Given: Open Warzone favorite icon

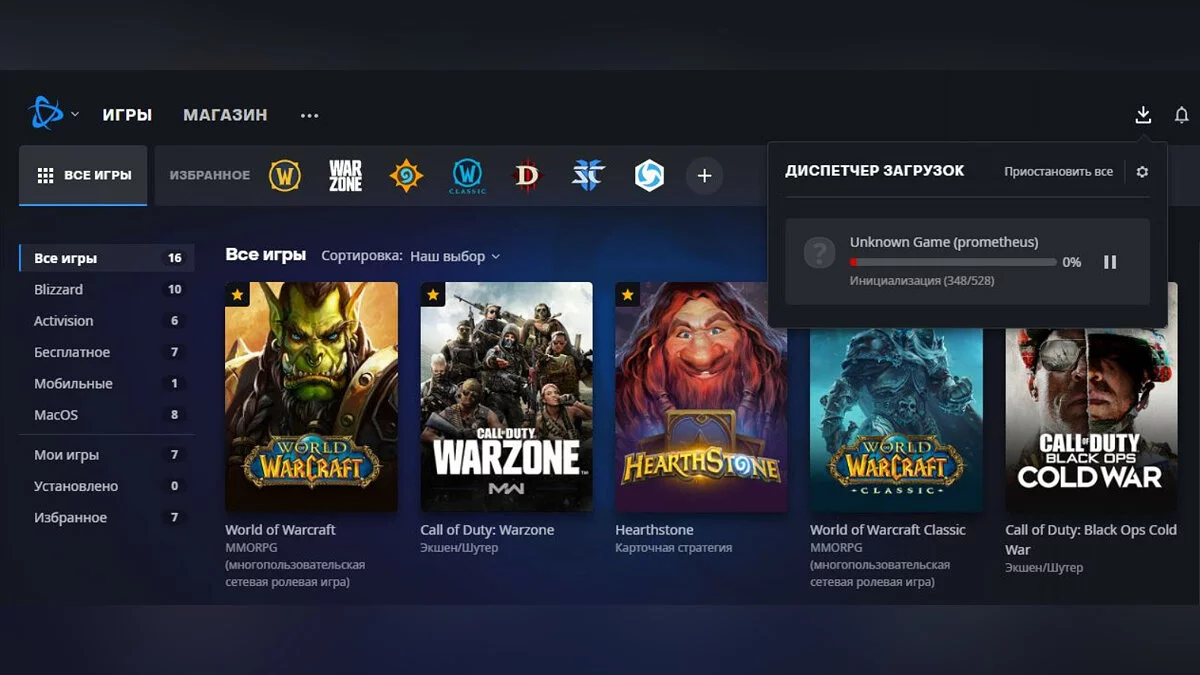Looking at the screenshot, I should (x=345, y=176).
